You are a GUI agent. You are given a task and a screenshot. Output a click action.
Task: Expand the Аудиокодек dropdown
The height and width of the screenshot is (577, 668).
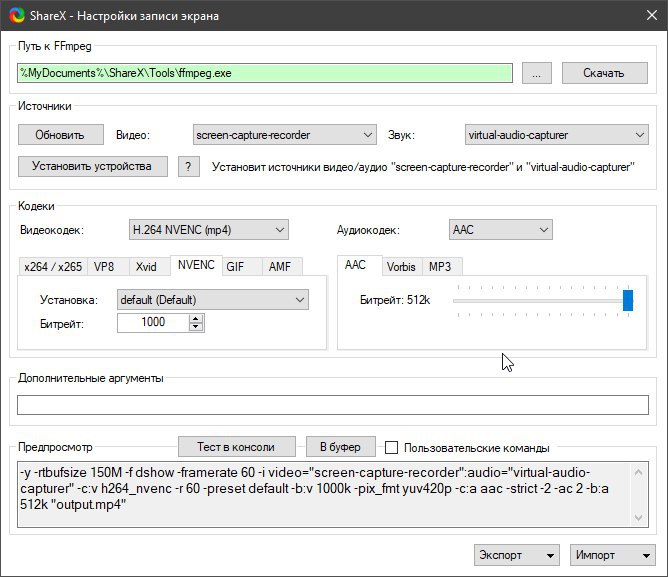pyautogui.click(x=501, y=230)
